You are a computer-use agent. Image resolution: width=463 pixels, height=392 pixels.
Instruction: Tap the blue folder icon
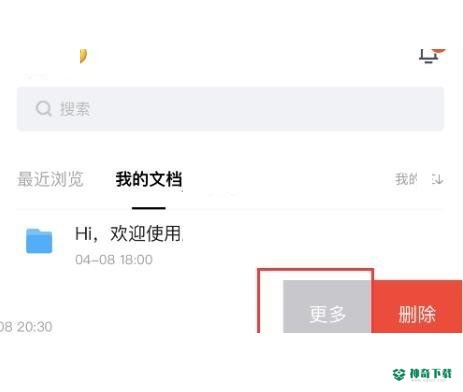(39, 241)
